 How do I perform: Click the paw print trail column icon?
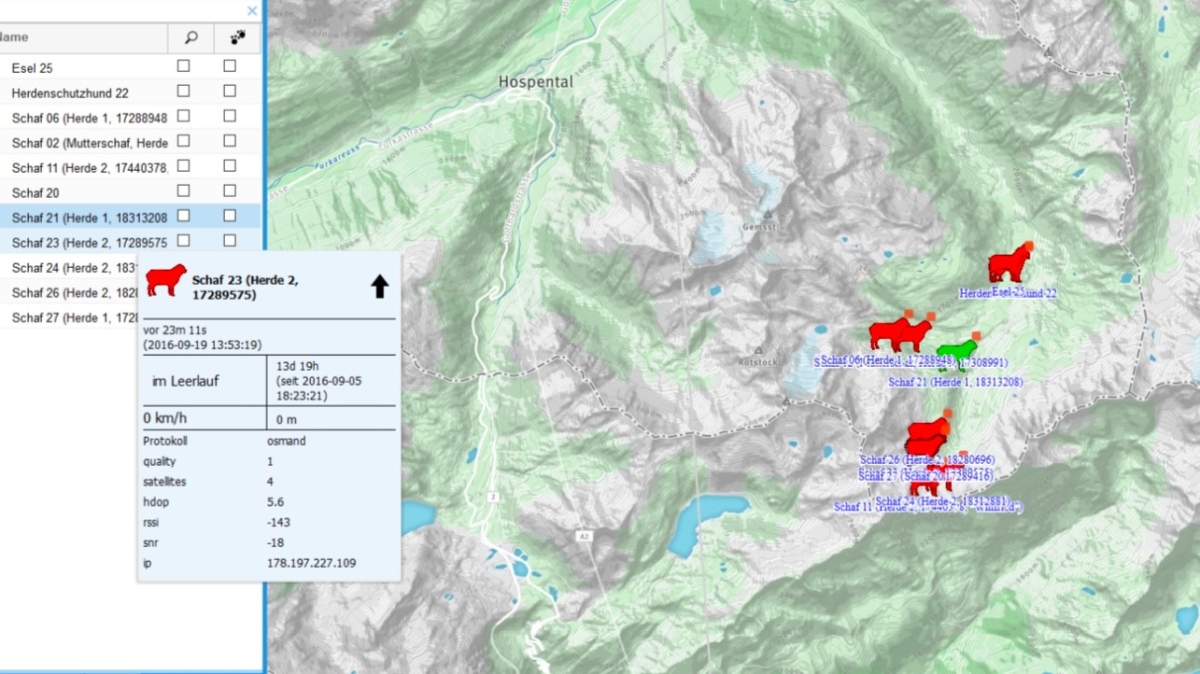[236, 38]
